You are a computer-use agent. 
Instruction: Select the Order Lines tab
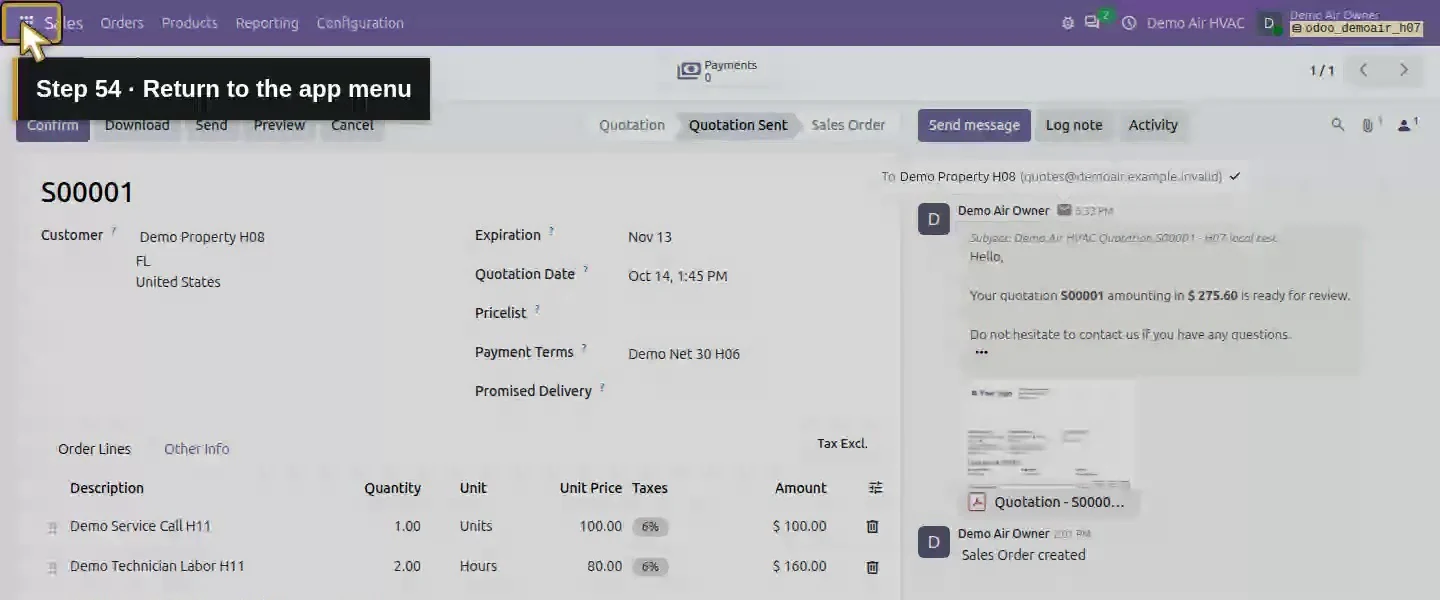(x=94, y=449)
